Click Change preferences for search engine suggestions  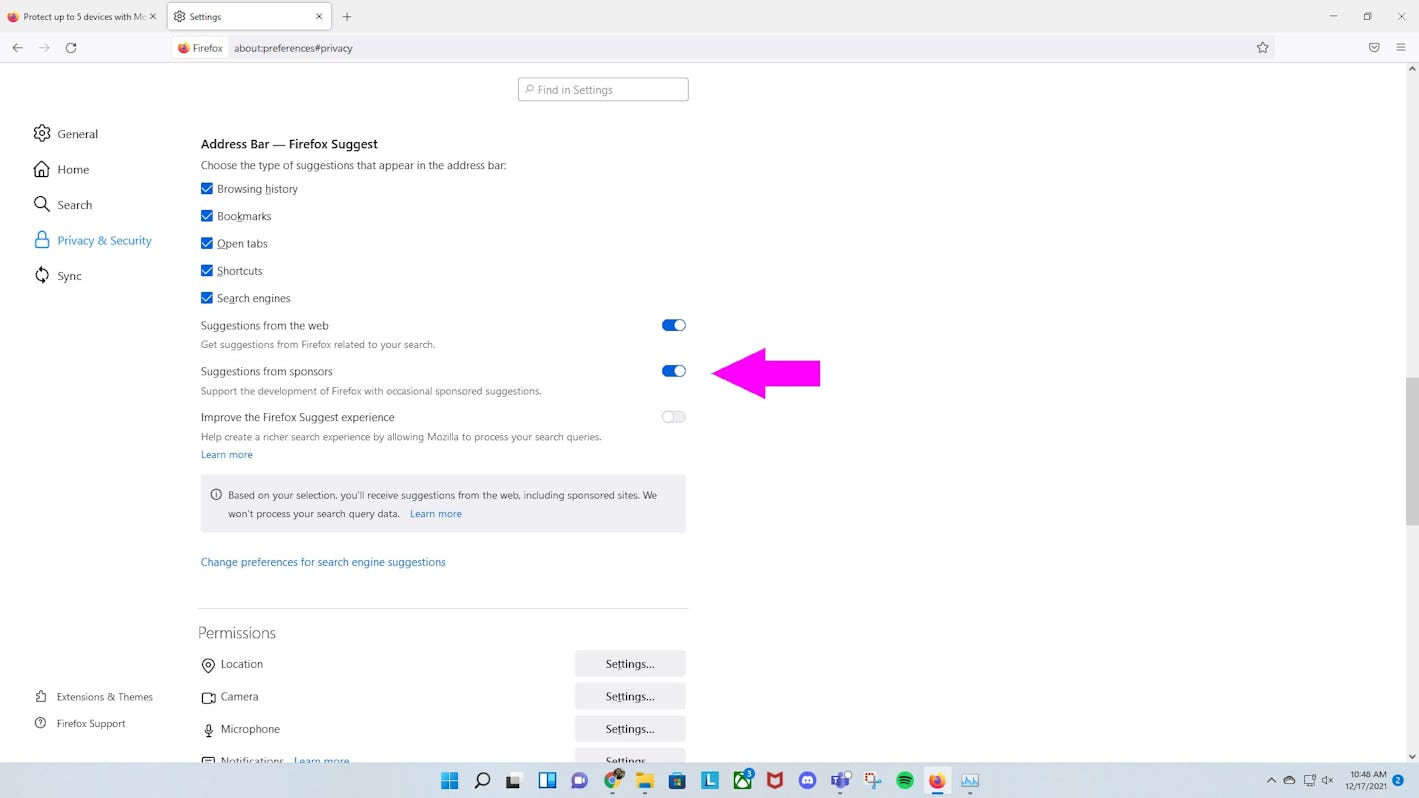tap(322, 561)
